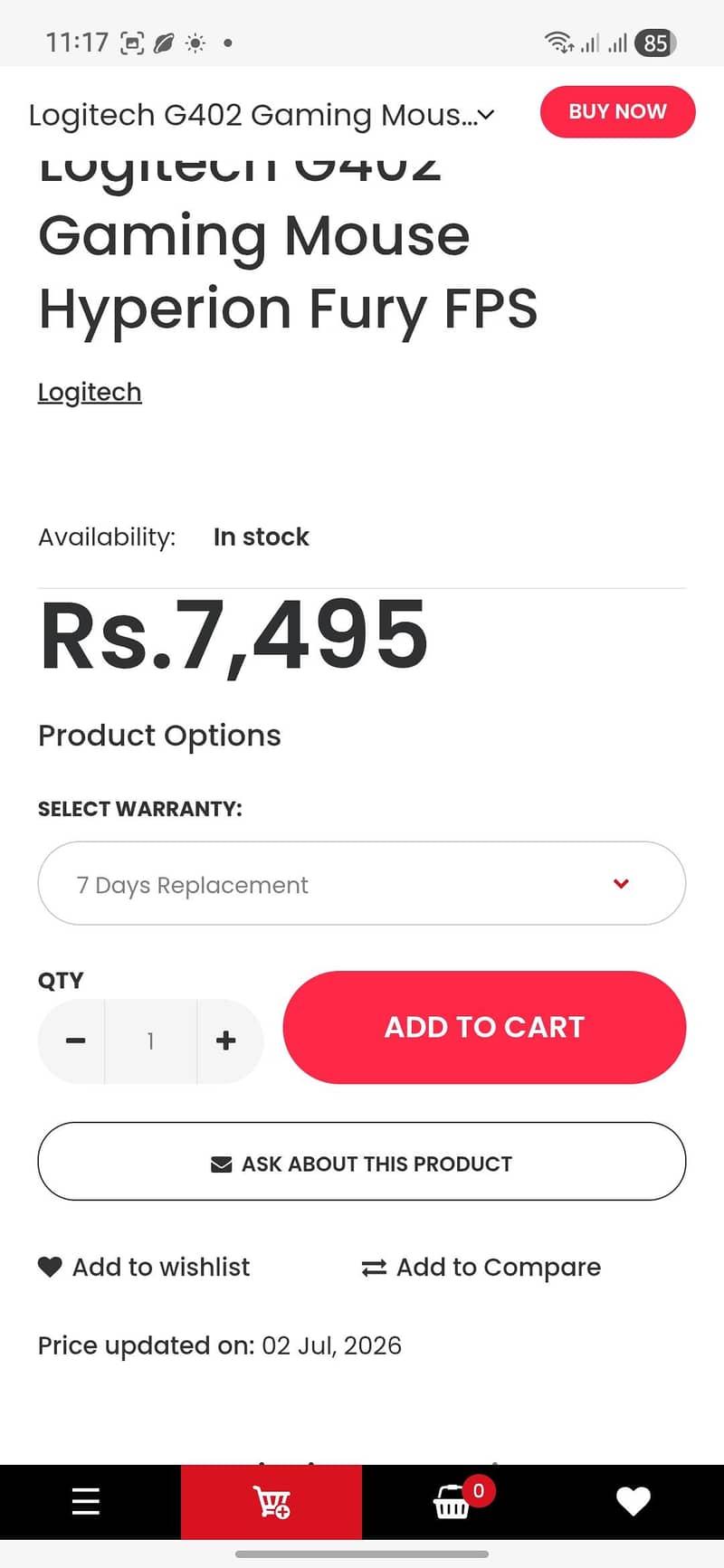The height and width of the screenshot is (1568, 724).
Task: Click ASK ABOUT THIS PRODUCT button
Action: pyautogui.click(x=362, y=1162)
